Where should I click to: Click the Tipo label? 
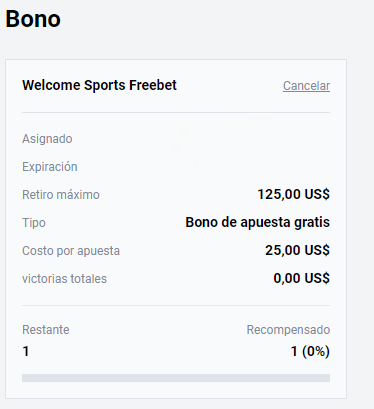(x=34, y=223)
